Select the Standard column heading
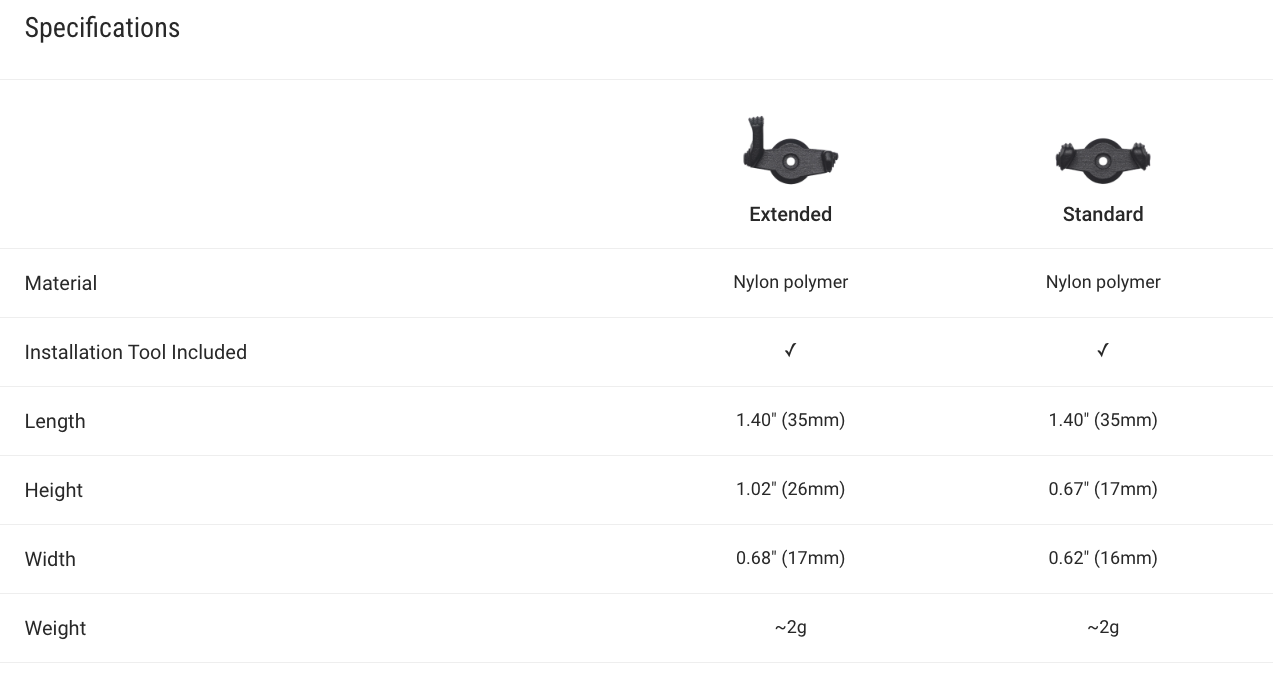 (x=1103, y=214)
